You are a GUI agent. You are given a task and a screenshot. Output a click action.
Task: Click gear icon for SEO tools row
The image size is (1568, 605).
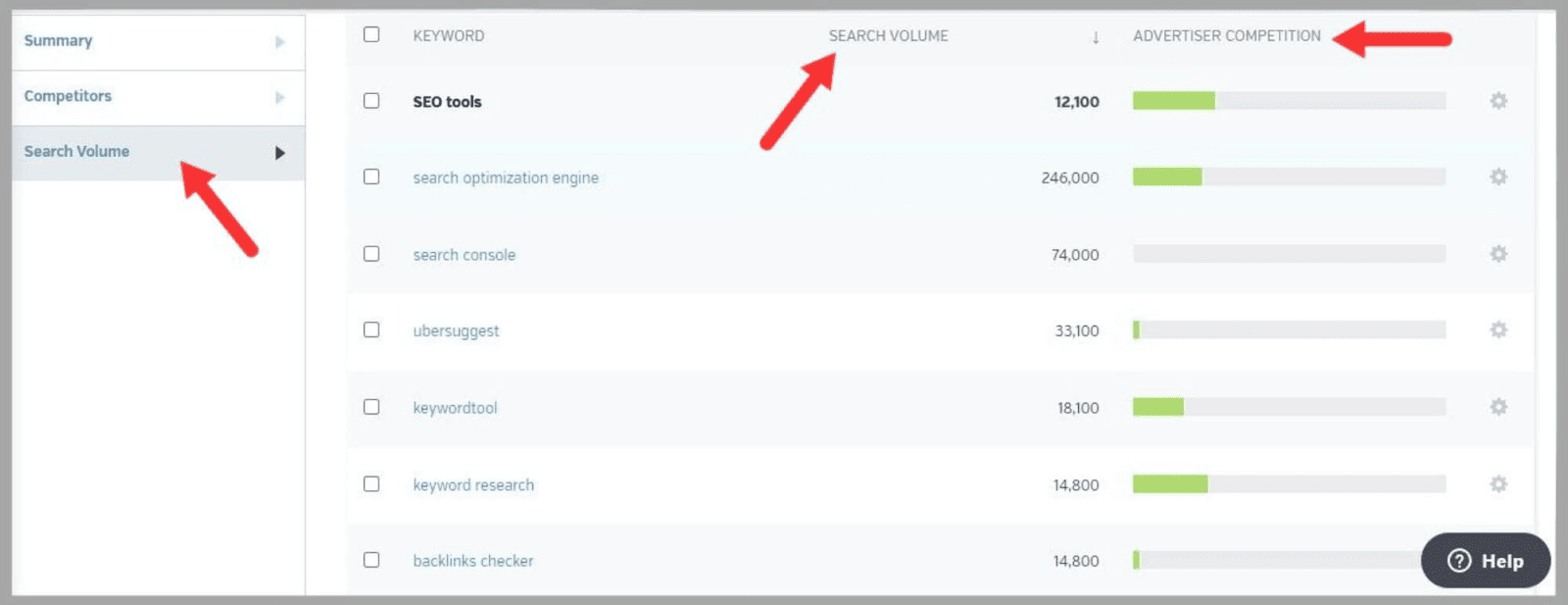1497,101
